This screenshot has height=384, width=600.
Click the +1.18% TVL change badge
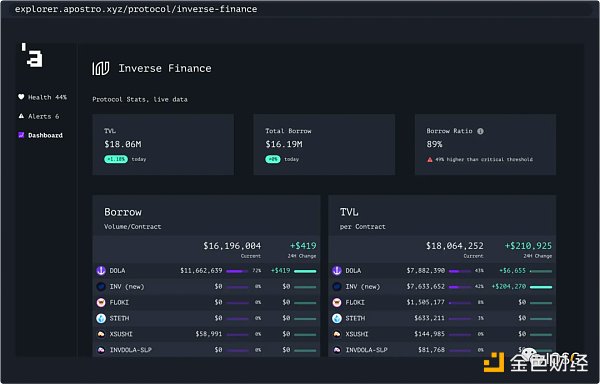tap(116, 159)
